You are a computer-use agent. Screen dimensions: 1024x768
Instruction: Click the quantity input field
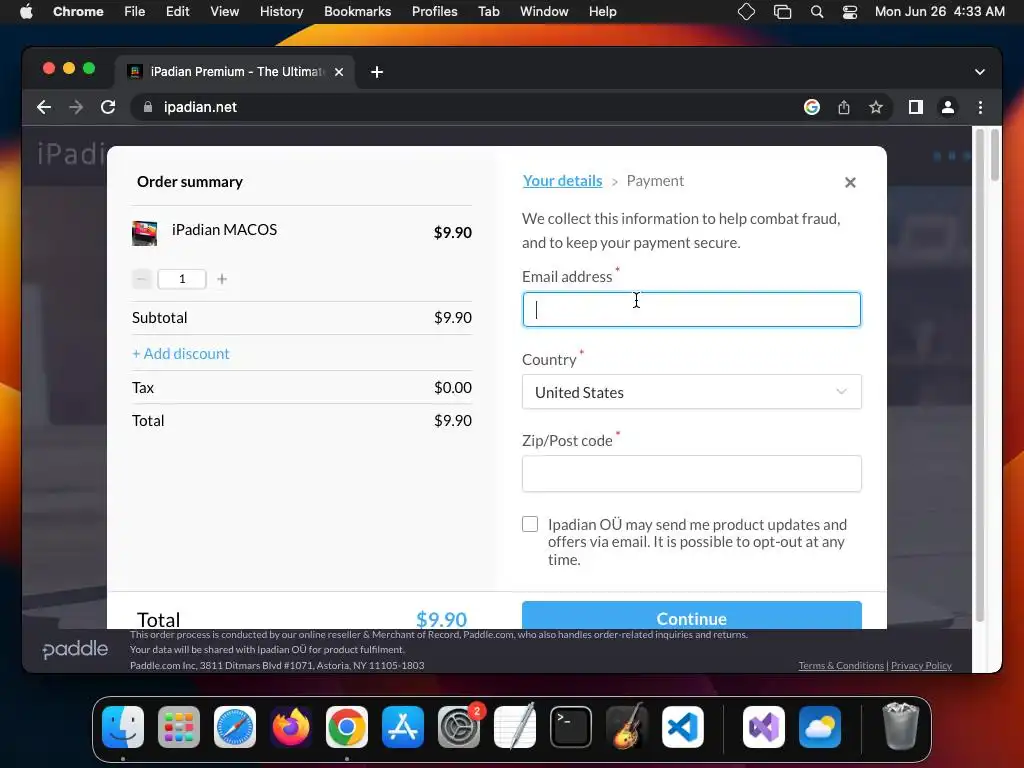(x=182, y=279)
